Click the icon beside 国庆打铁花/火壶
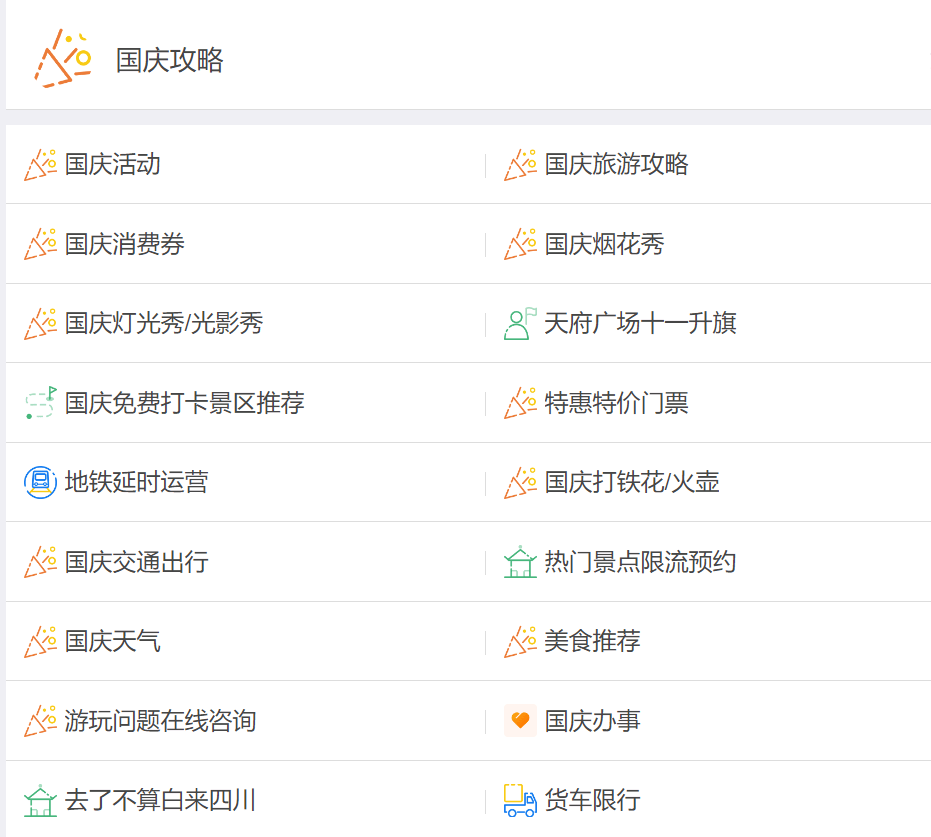The height and width of the screenshot is (837, 931). [x=520, y=483]
